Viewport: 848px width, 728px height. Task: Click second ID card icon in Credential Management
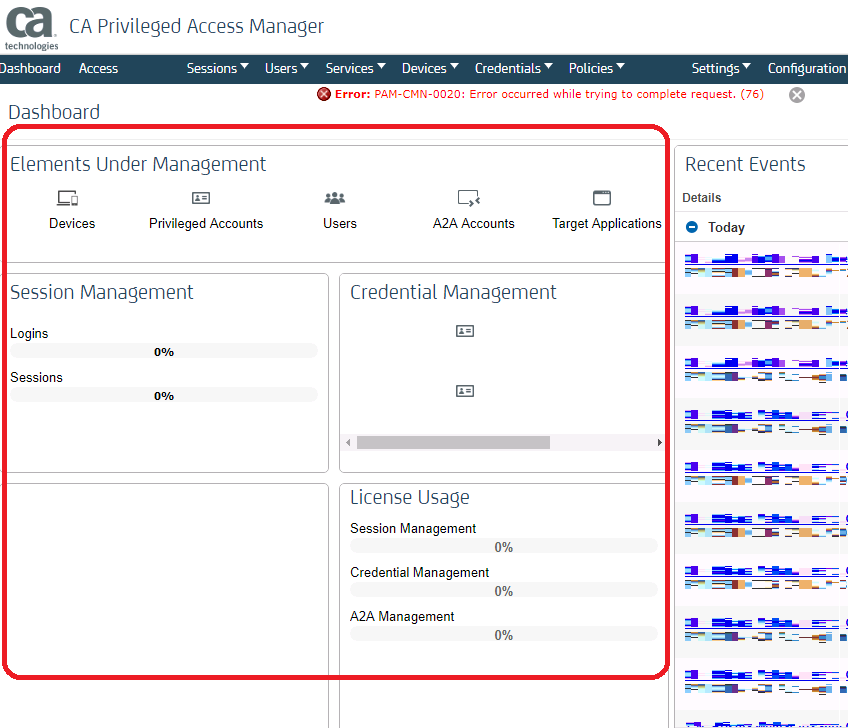465,391
